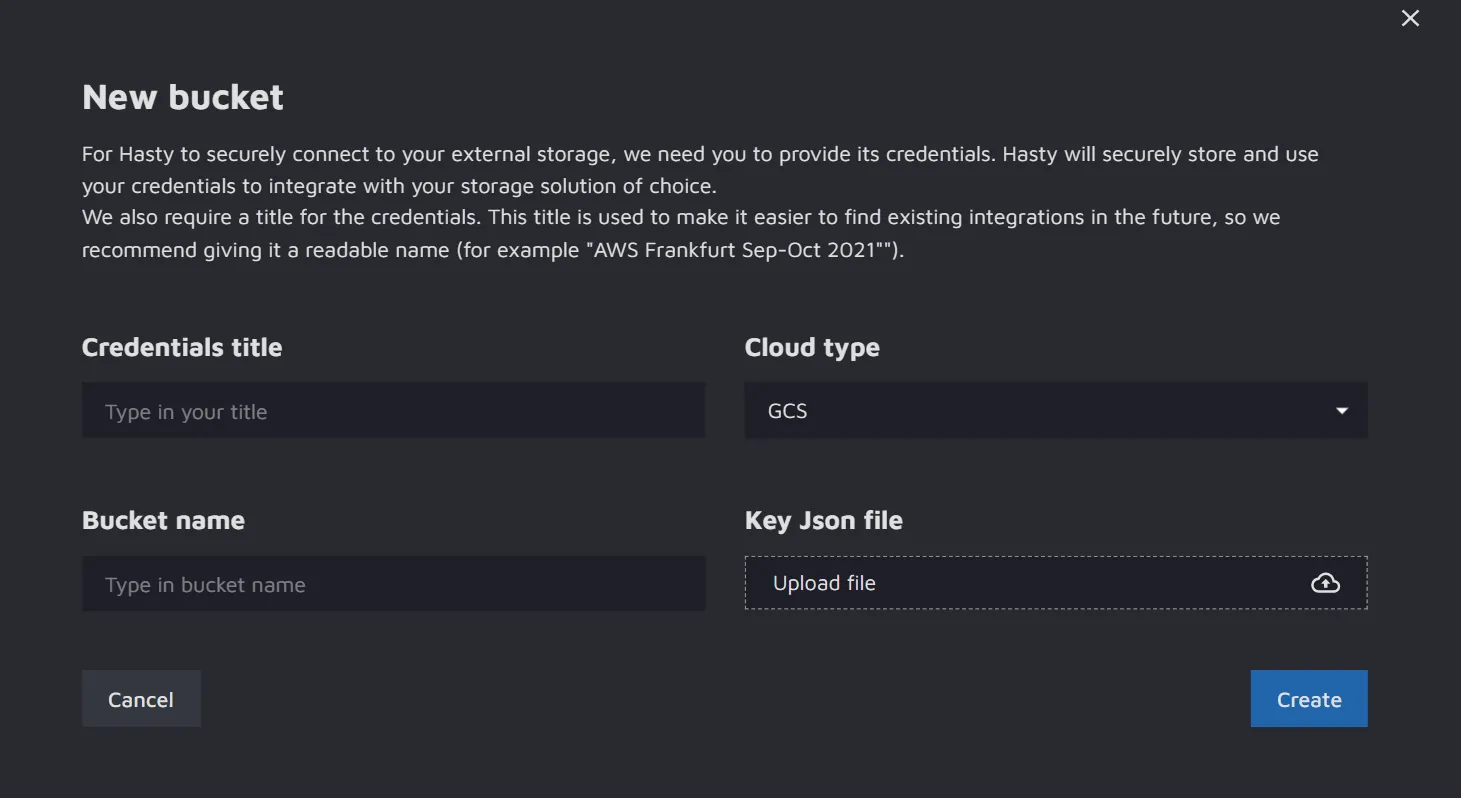Close the New bucket dialog

(x=1410, y=18)
